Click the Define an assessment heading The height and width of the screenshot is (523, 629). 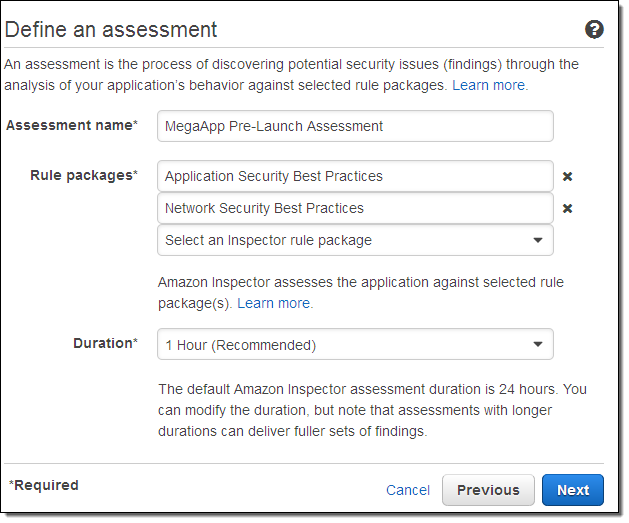[x=111, y=29]
